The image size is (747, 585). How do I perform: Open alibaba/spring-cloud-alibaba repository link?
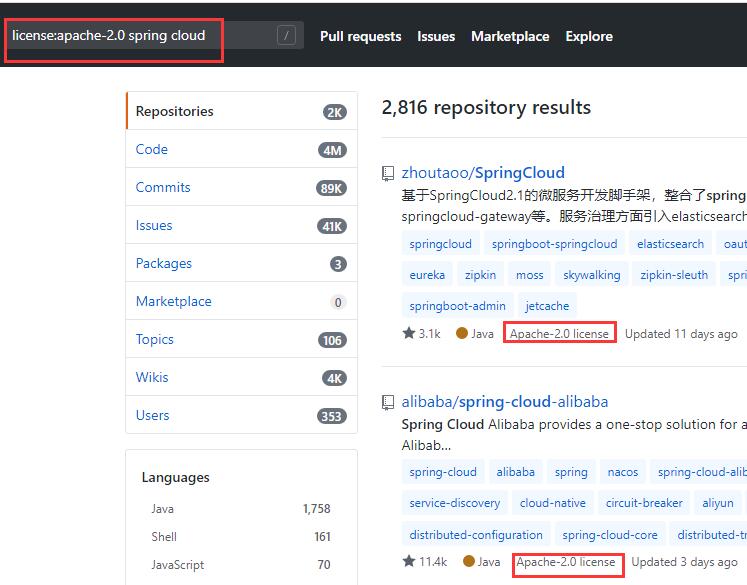pyautogui.click(x=505, y=402)
